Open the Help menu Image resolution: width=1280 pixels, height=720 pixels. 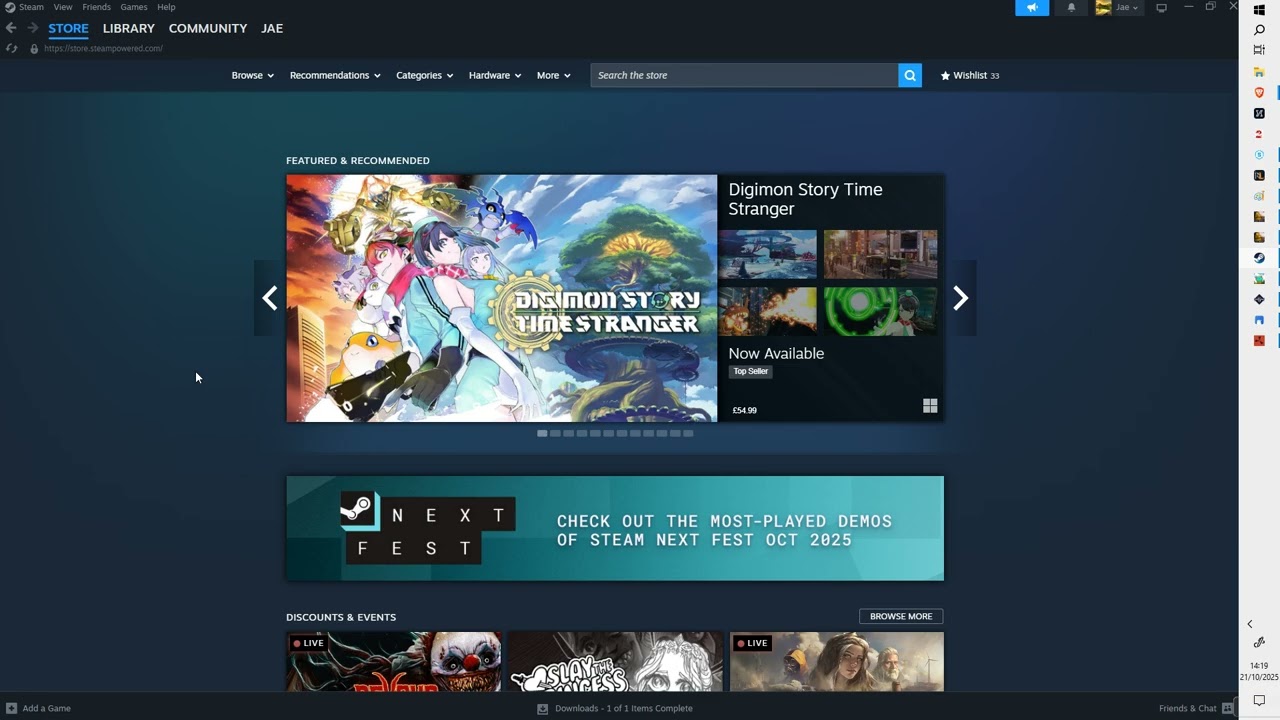[x=166, y=7]
